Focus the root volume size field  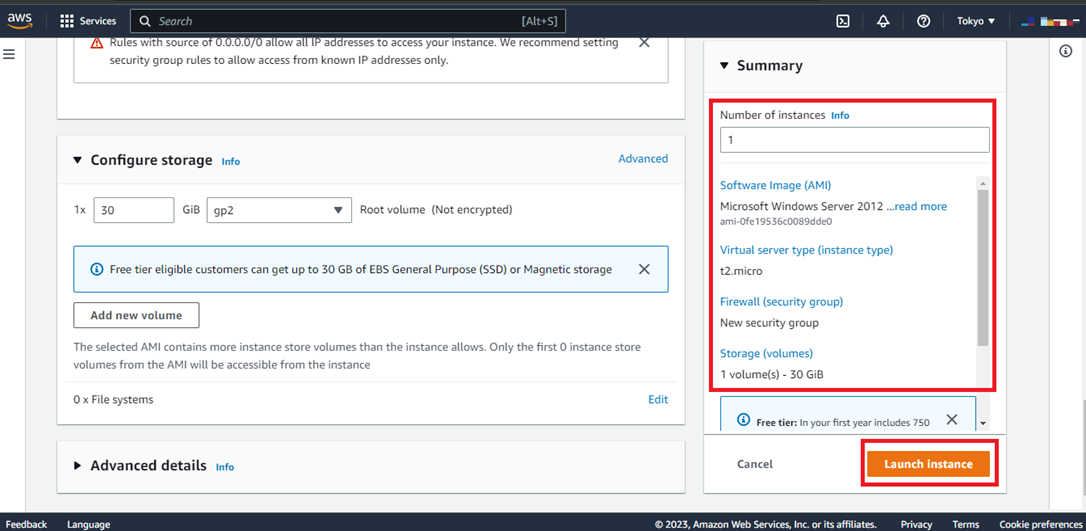click(x=134, y=210)
